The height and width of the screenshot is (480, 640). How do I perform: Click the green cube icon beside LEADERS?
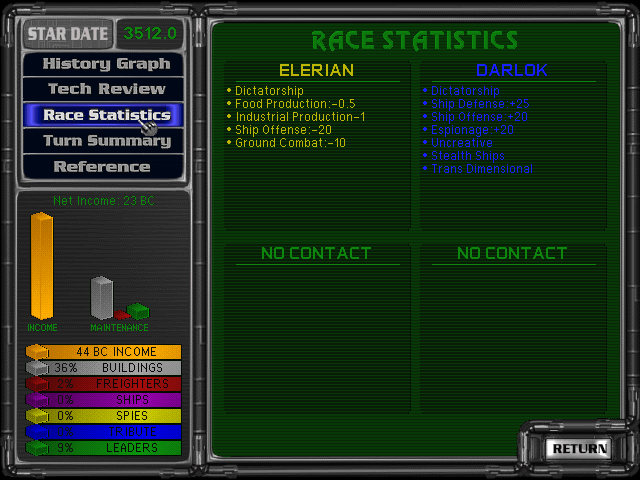tap(37, 448)
